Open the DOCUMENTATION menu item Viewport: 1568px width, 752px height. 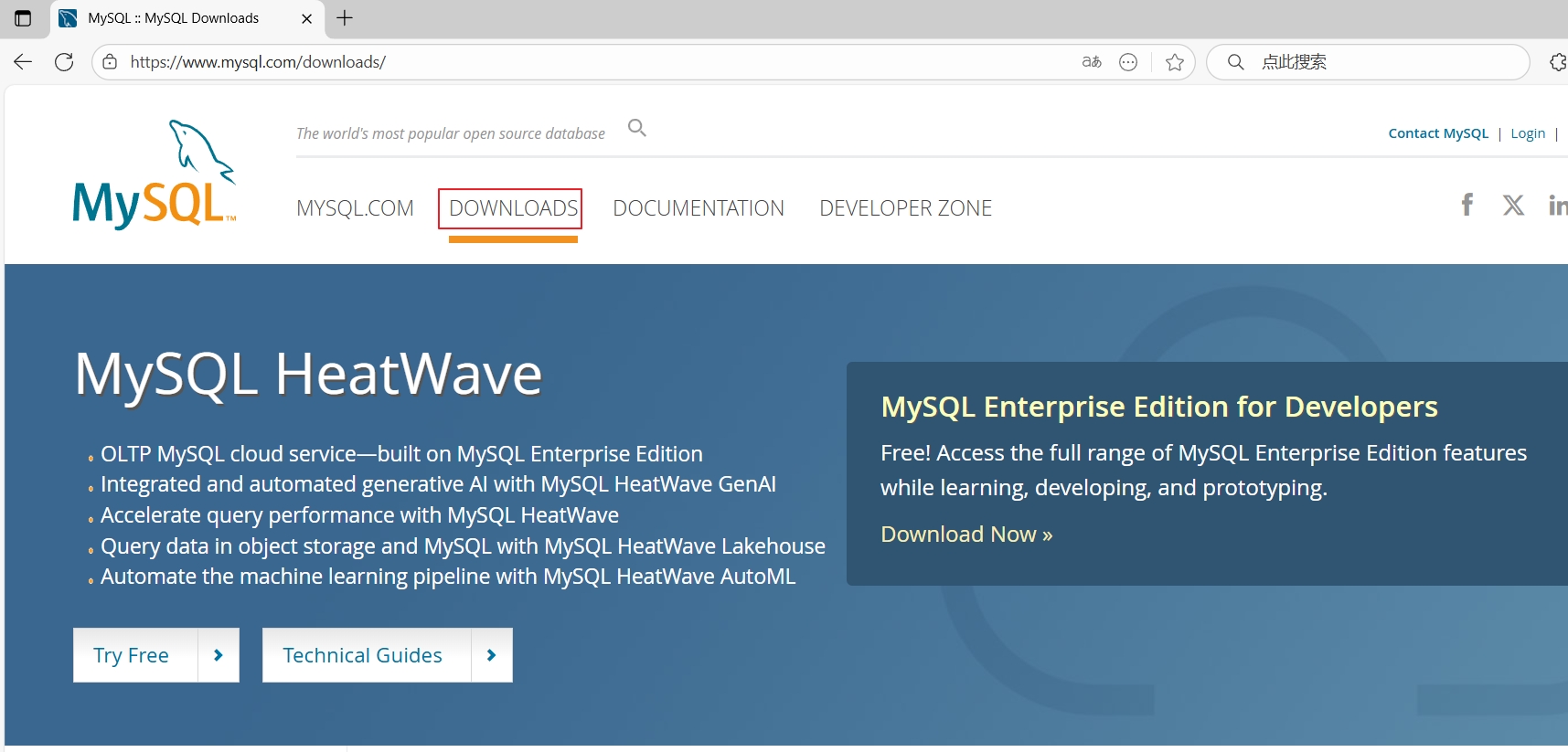[x=699, y=208]
